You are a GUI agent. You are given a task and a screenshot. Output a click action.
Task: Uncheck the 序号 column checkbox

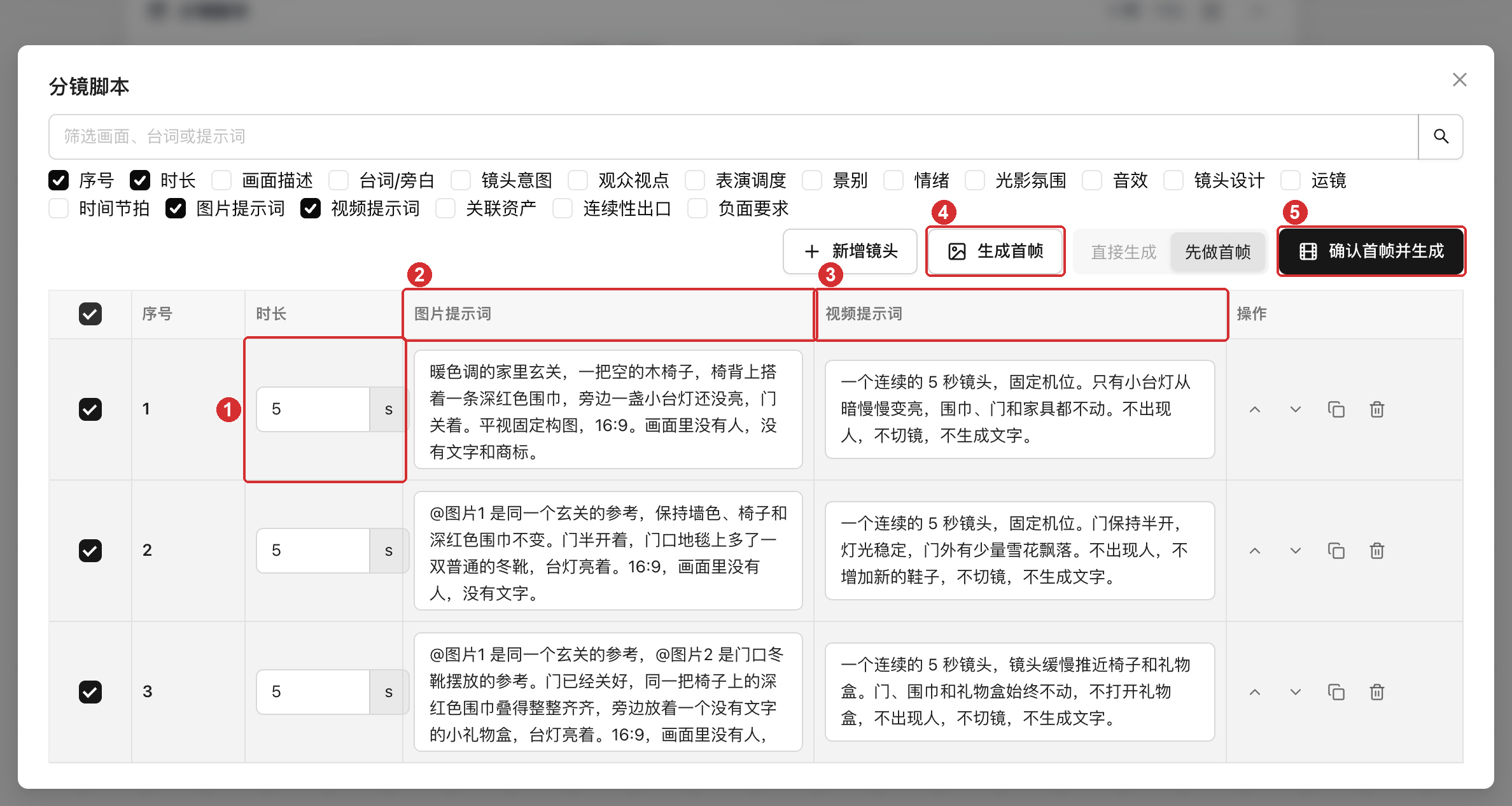click(59, 180)
